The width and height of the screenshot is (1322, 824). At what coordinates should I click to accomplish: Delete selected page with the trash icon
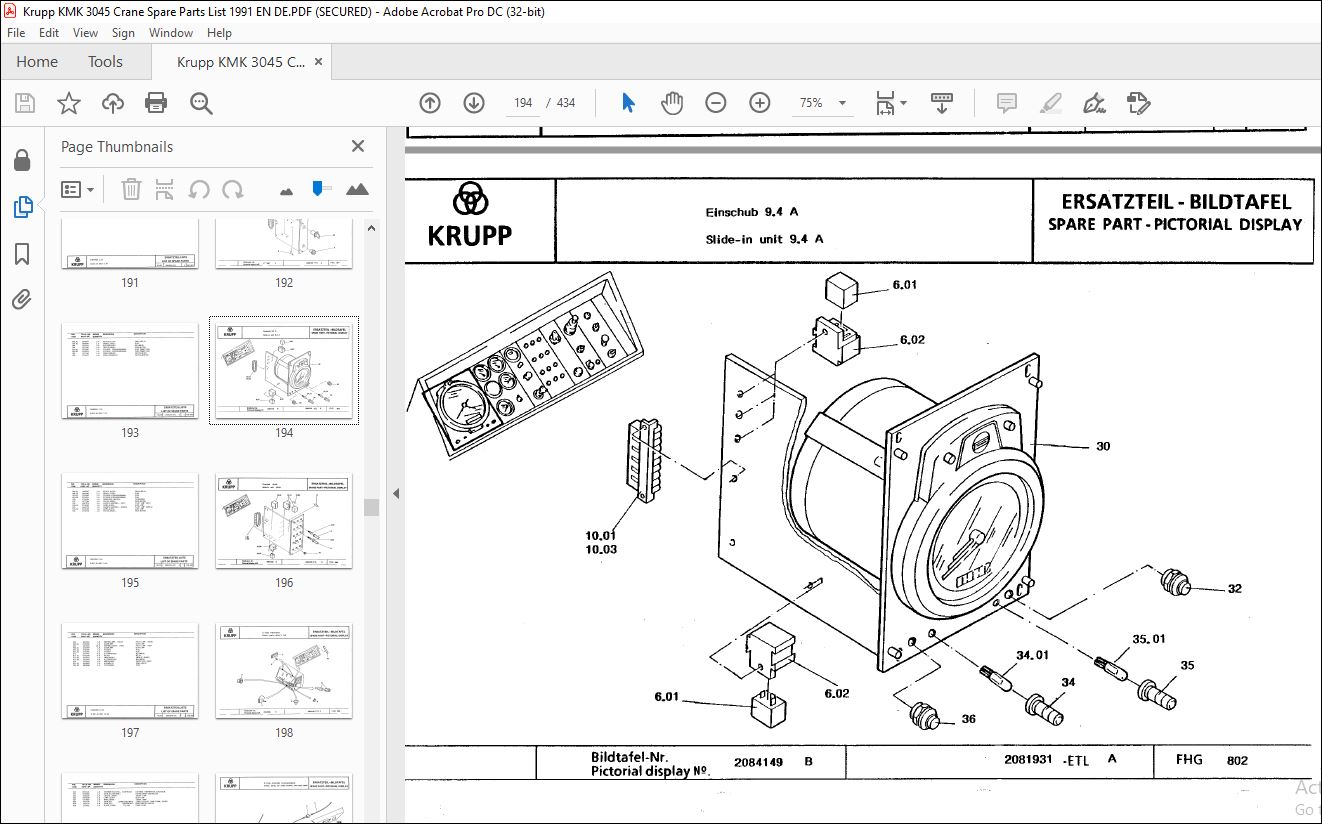131,189
